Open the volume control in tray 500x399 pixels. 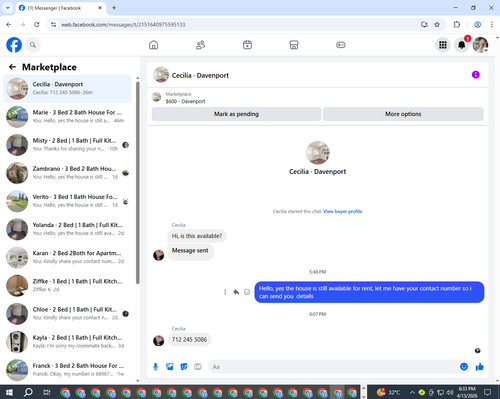[x=450, y=392]
